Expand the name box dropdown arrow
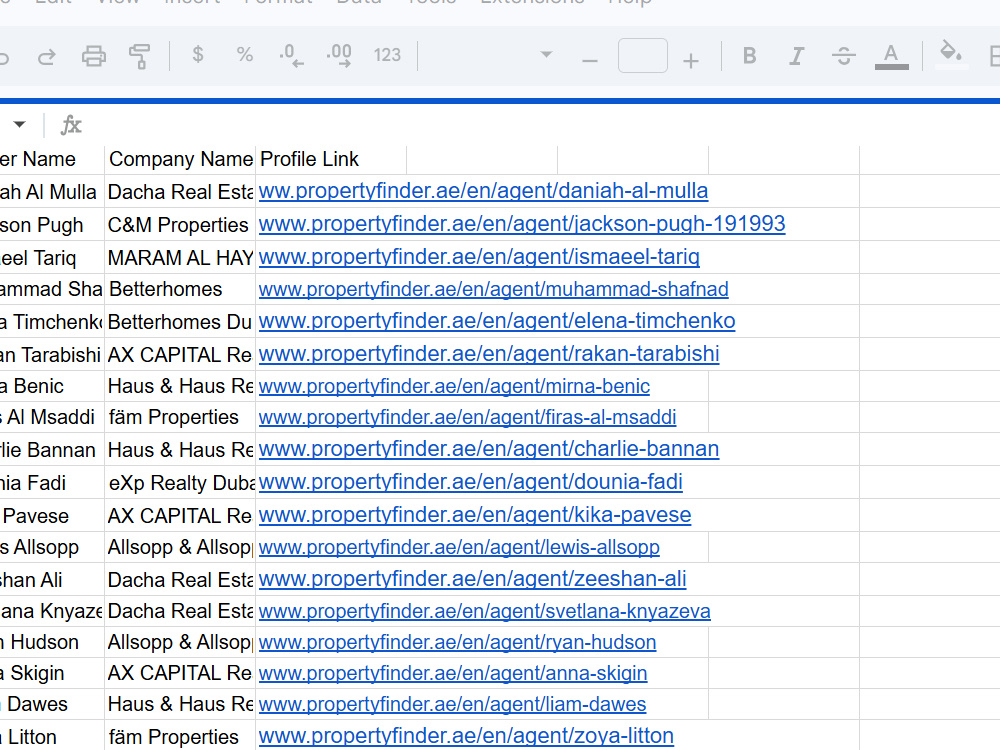 tap(20, 124)
